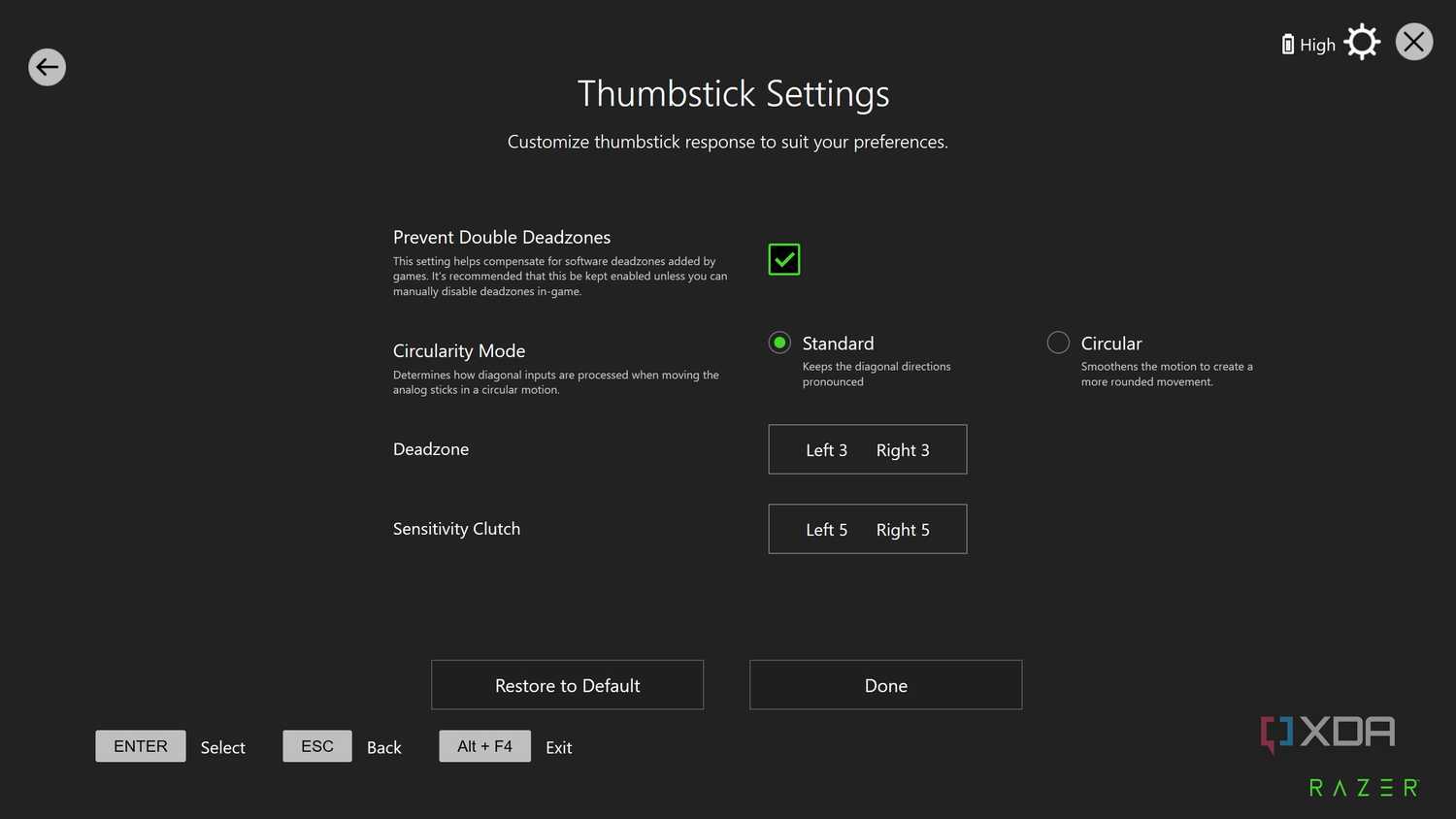The width and height of the screenshot is (1456, 819).
Task: Click the ESC key hint
Action: [x=317, y=746]
